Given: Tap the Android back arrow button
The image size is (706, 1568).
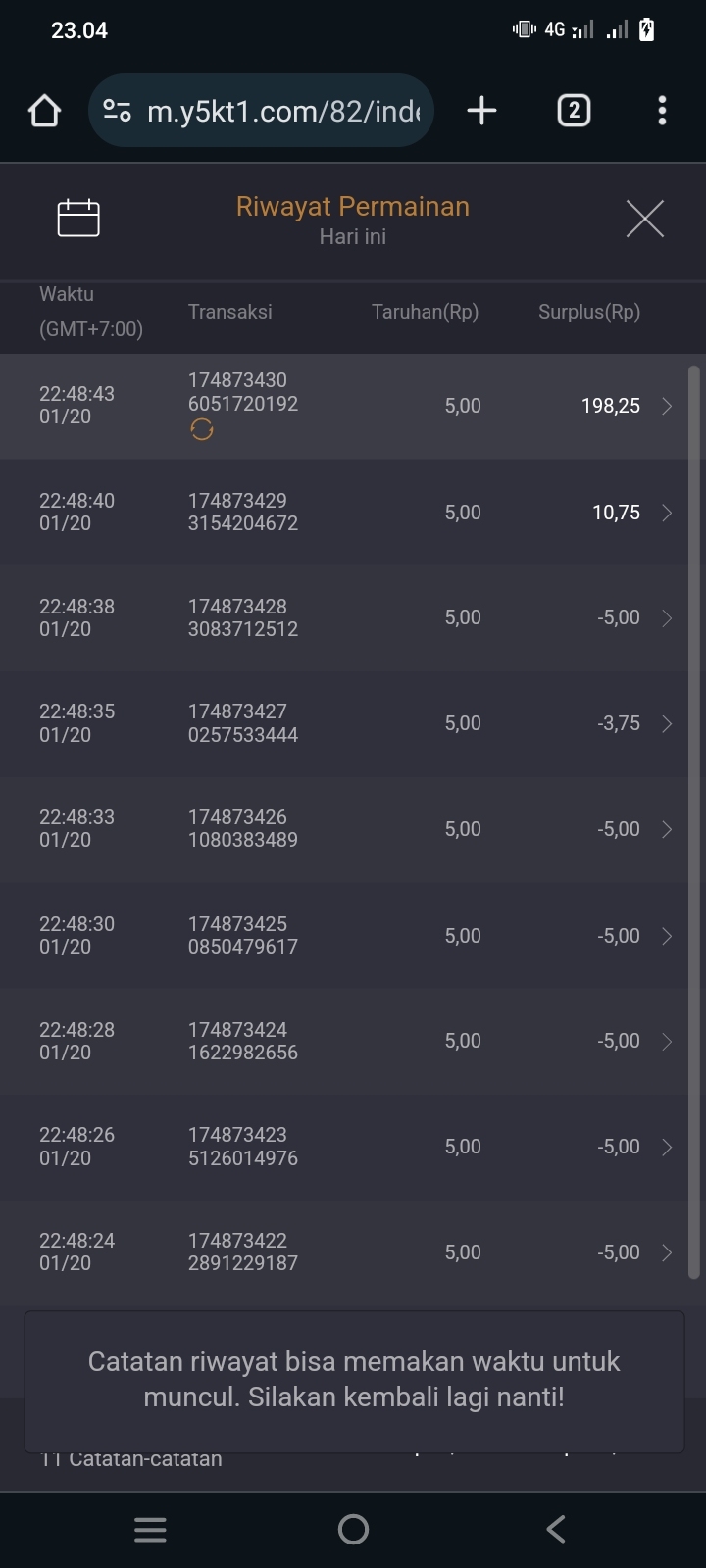Looking at the screenshot, I should click(556, 1530).
